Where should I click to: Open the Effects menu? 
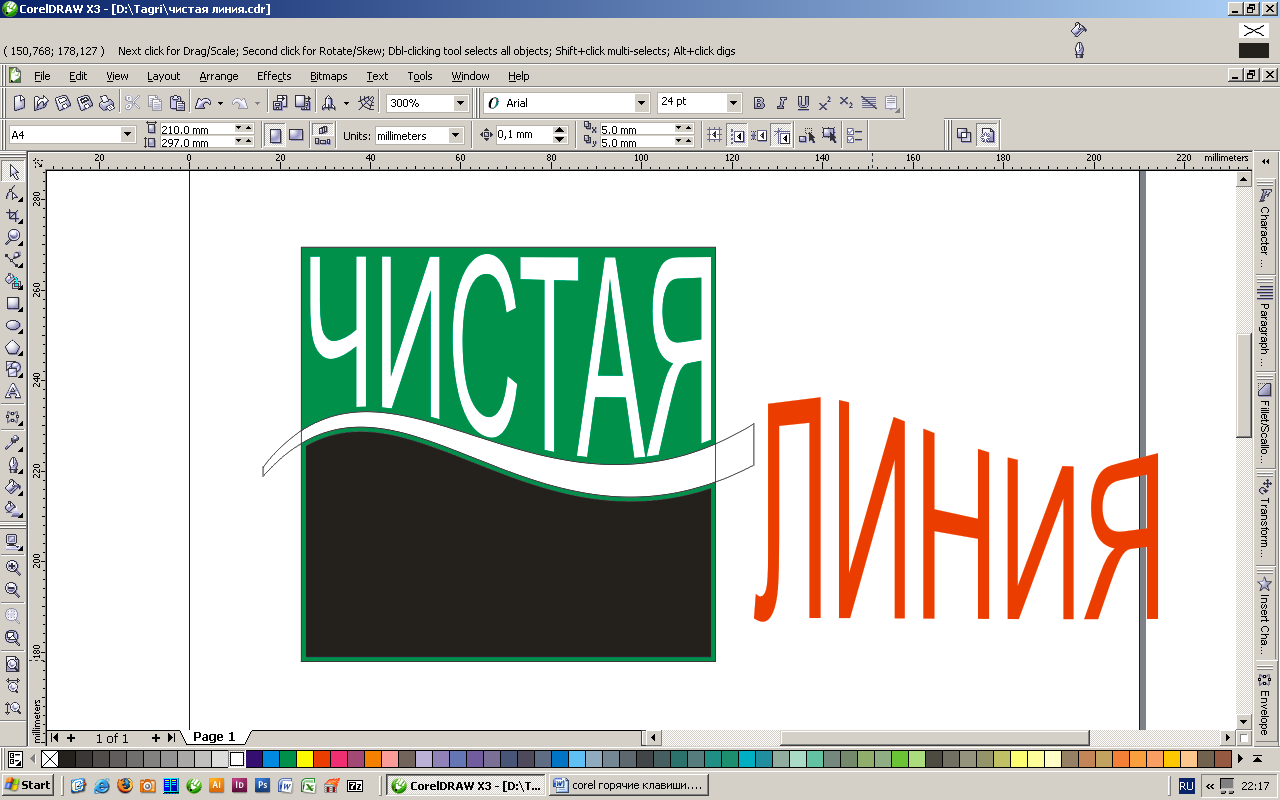274,76
